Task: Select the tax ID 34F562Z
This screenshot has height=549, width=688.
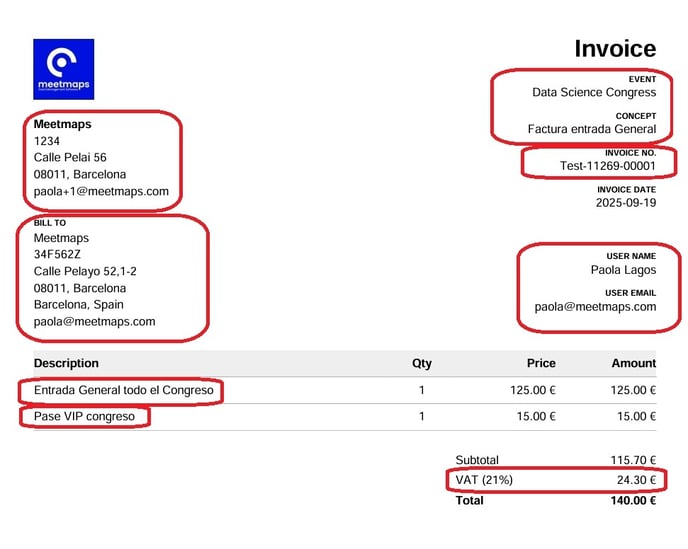Action: 57,255
